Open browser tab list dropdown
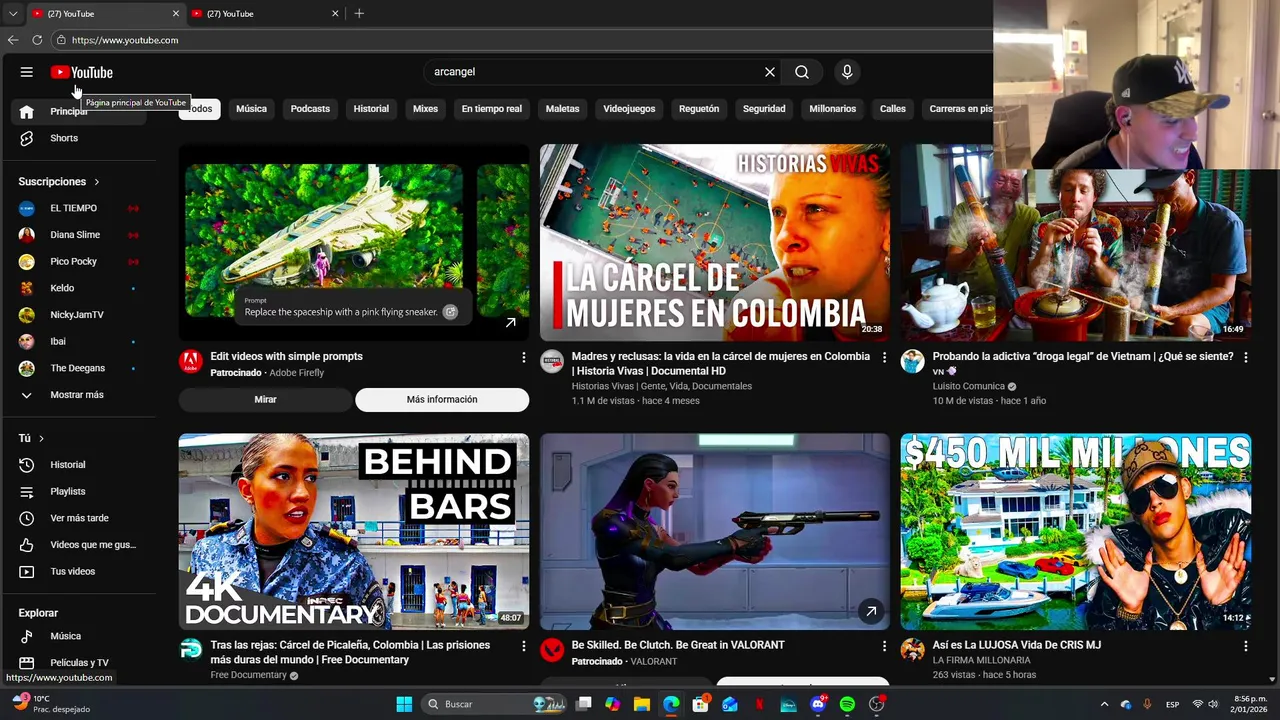This screenshot has height=720, width=1280. 12,13
